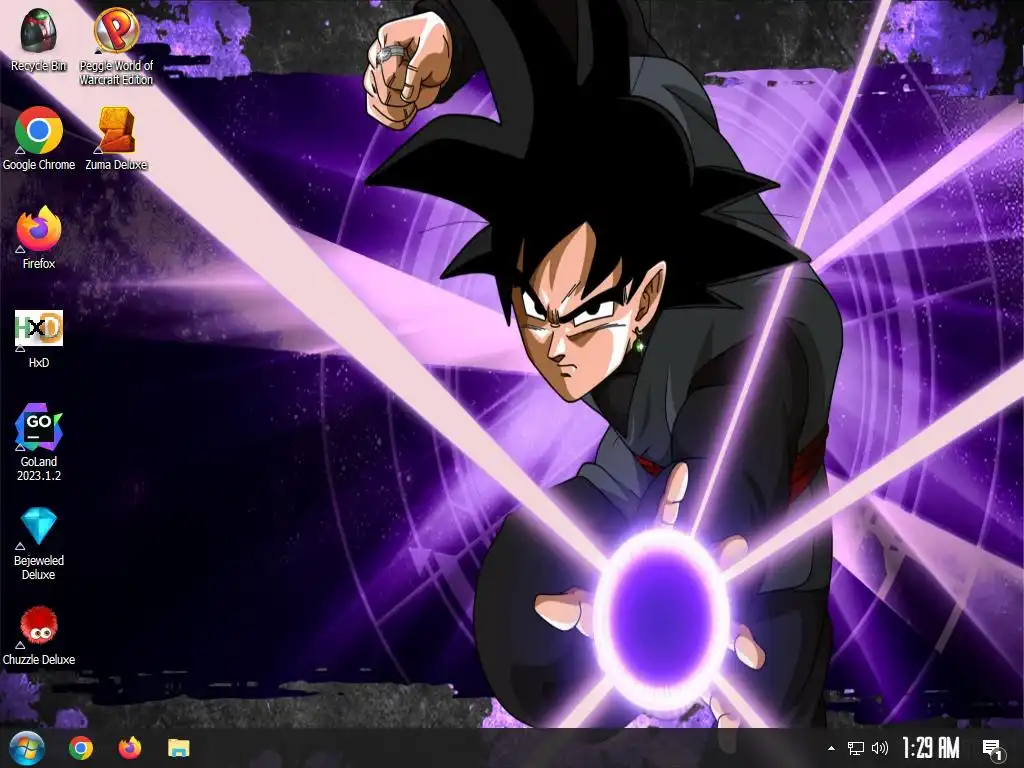Click the 1:29 AM taskbar clock
Image resolution: width=1024 pixels, height=768 pixels.
point(931,748)
